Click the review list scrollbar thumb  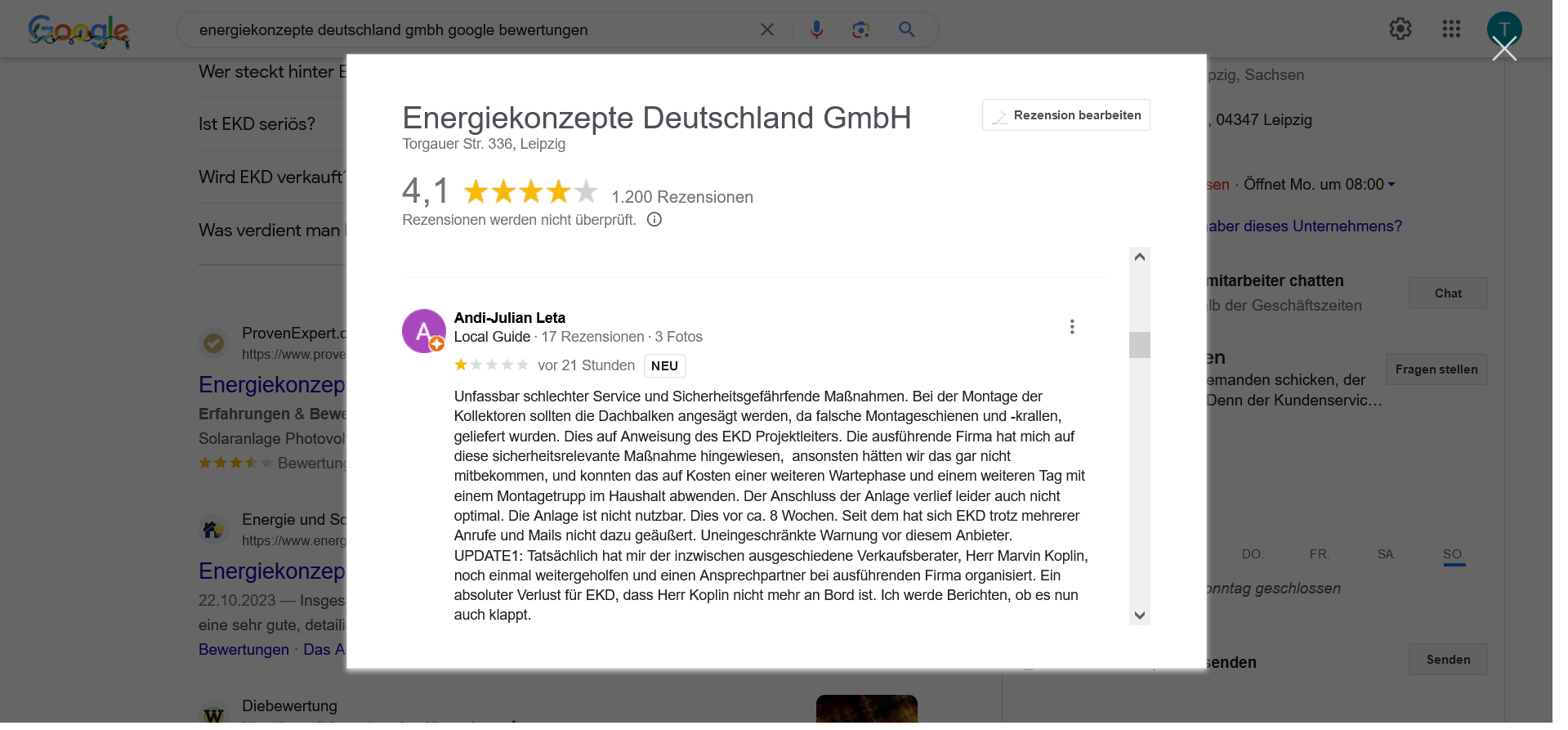pos(1140,344)
